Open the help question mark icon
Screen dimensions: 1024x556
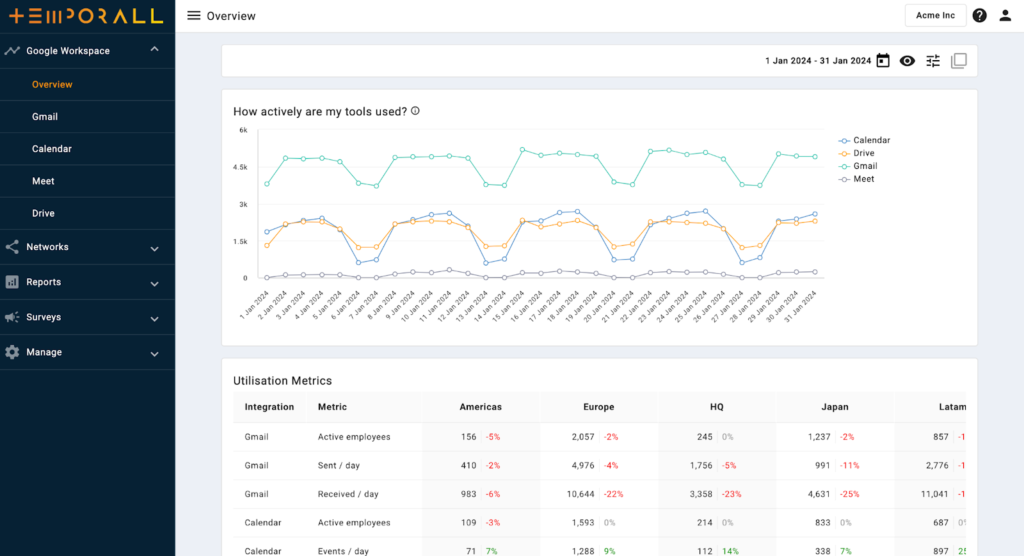[979, 16]
